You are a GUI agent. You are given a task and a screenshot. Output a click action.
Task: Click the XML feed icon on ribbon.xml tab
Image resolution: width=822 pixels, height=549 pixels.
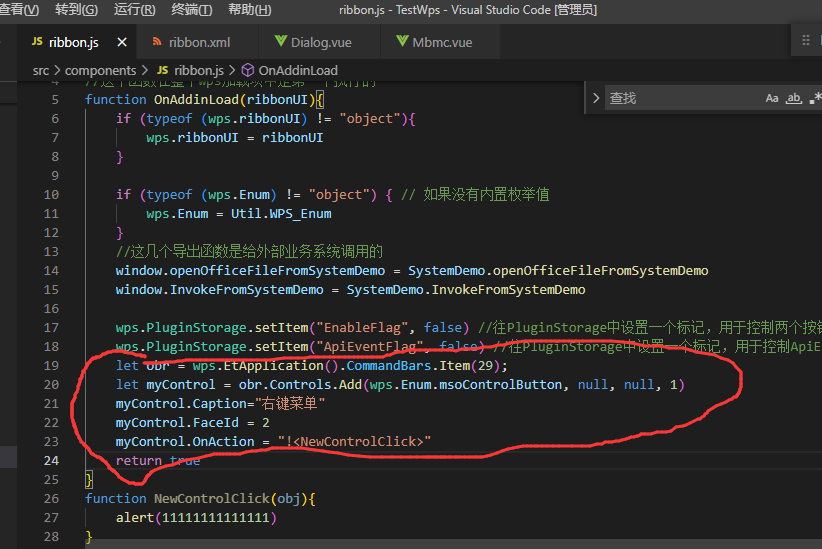point(157,43)
